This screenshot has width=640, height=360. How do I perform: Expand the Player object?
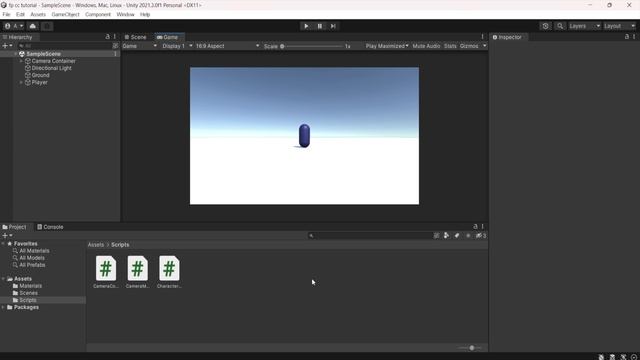21,82
